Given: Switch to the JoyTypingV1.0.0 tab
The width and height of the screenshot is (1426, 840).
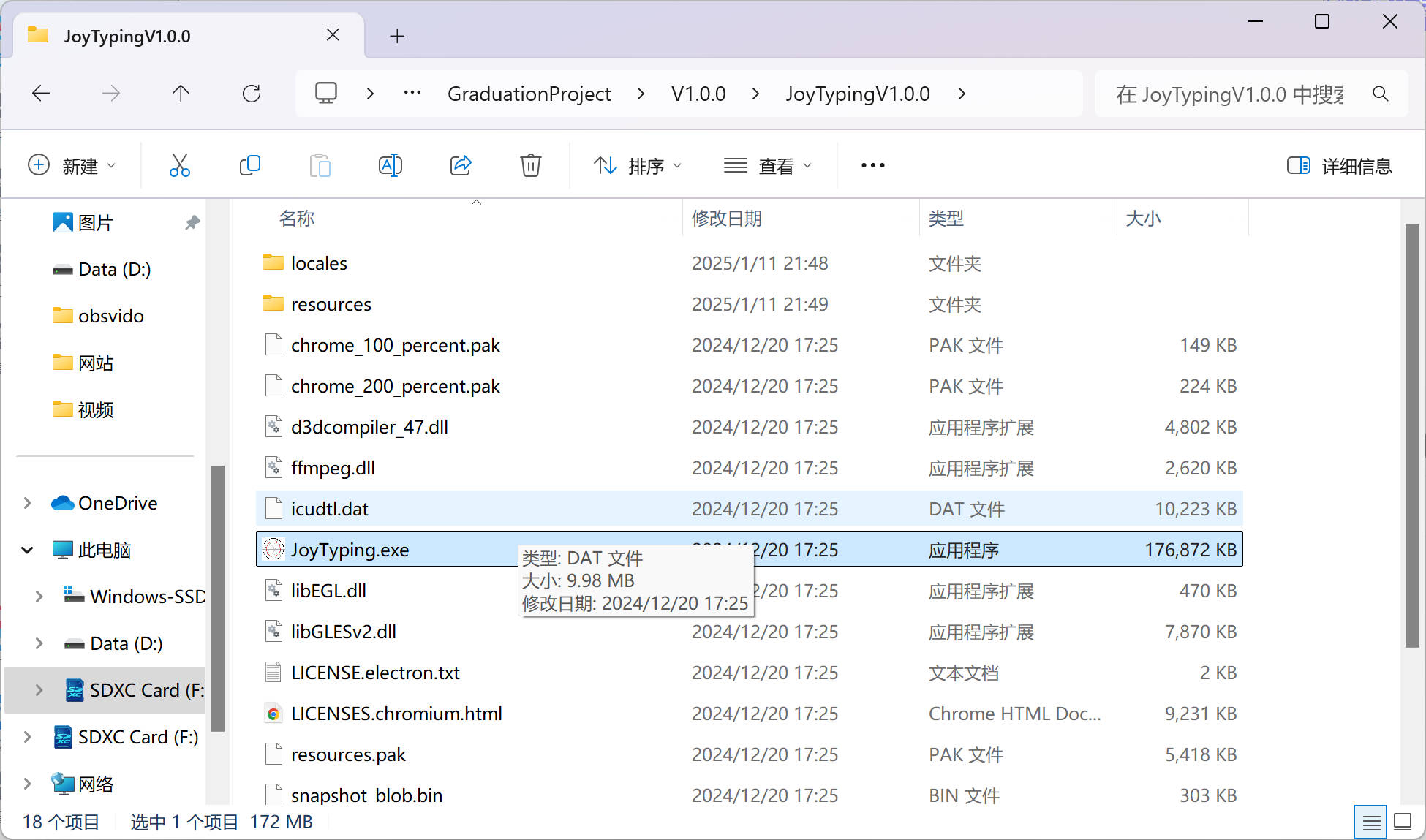Looking at the screenshot, I should pos(127,35).
